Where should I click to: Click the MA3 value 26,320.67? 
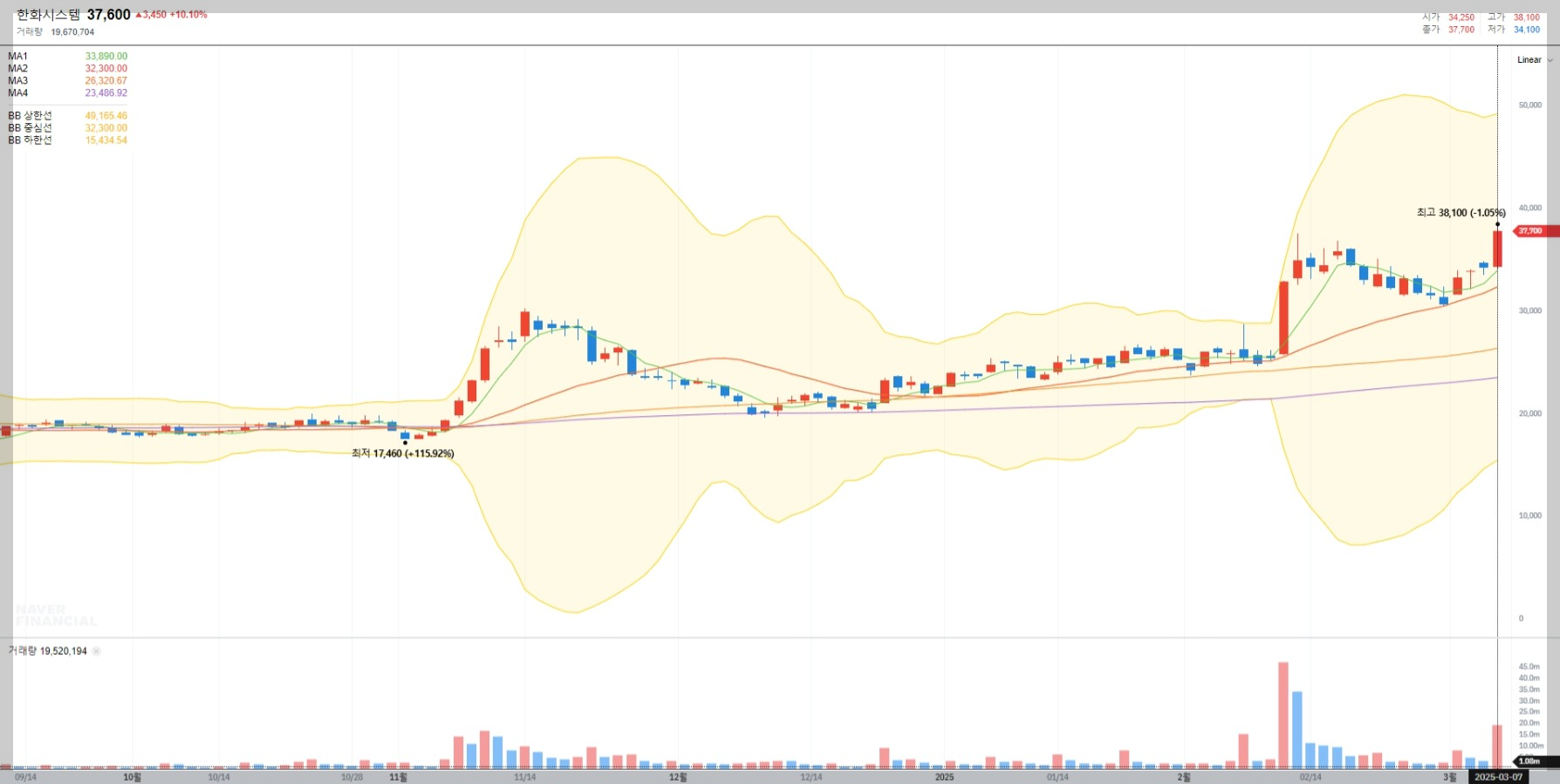coord(106,81)
